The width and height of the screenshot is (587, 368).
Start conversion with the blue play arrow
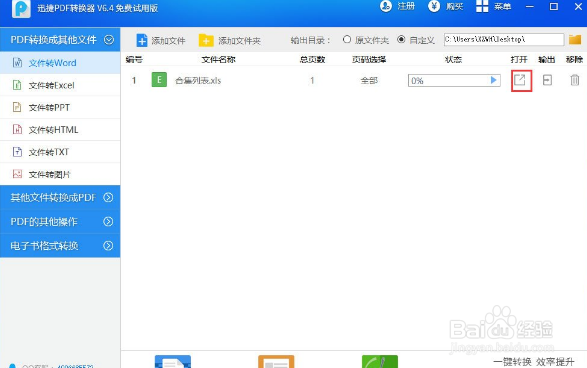click(x=493, y=80)
